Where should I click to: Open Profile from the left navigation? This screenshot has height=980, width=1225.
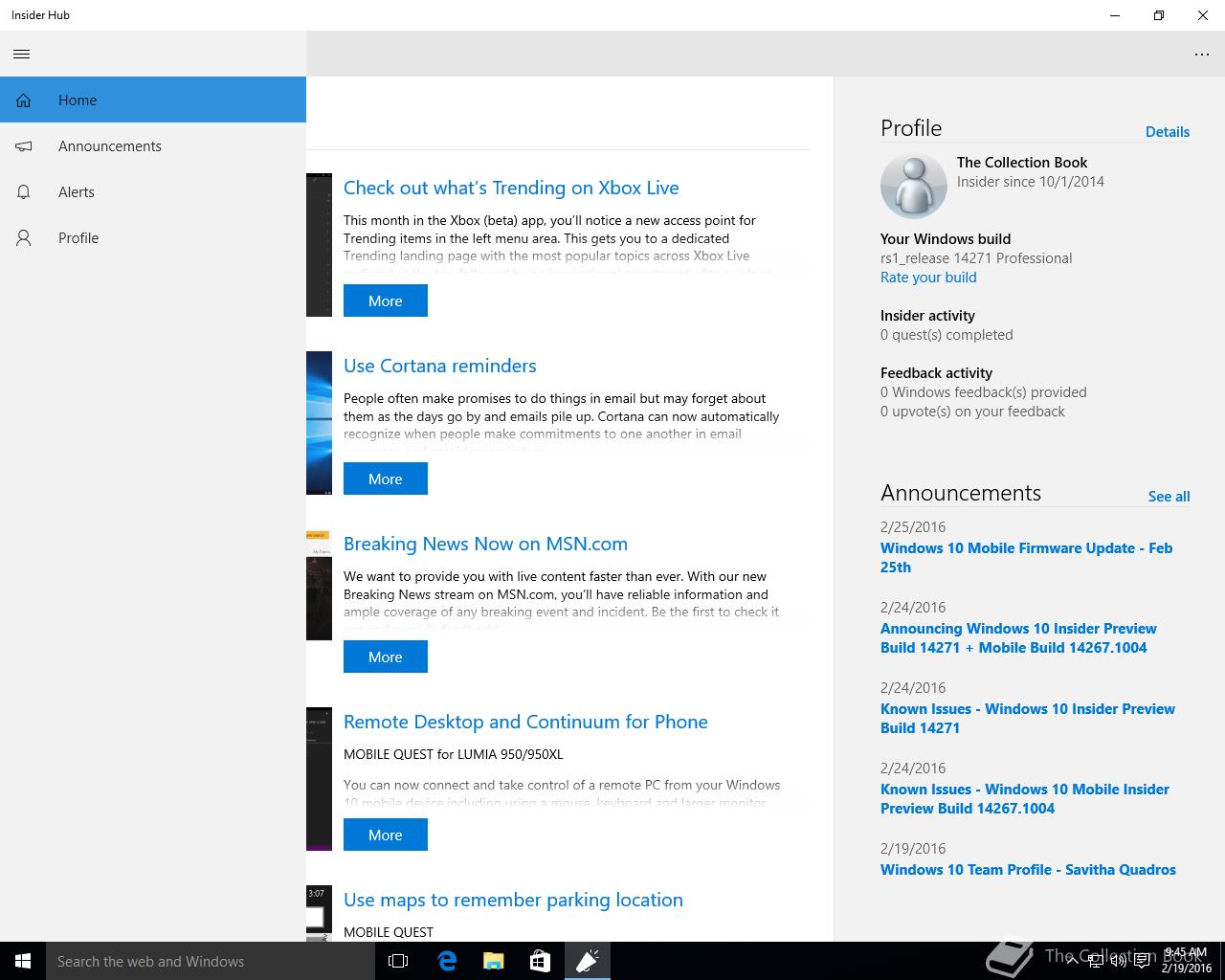point(78,238)
